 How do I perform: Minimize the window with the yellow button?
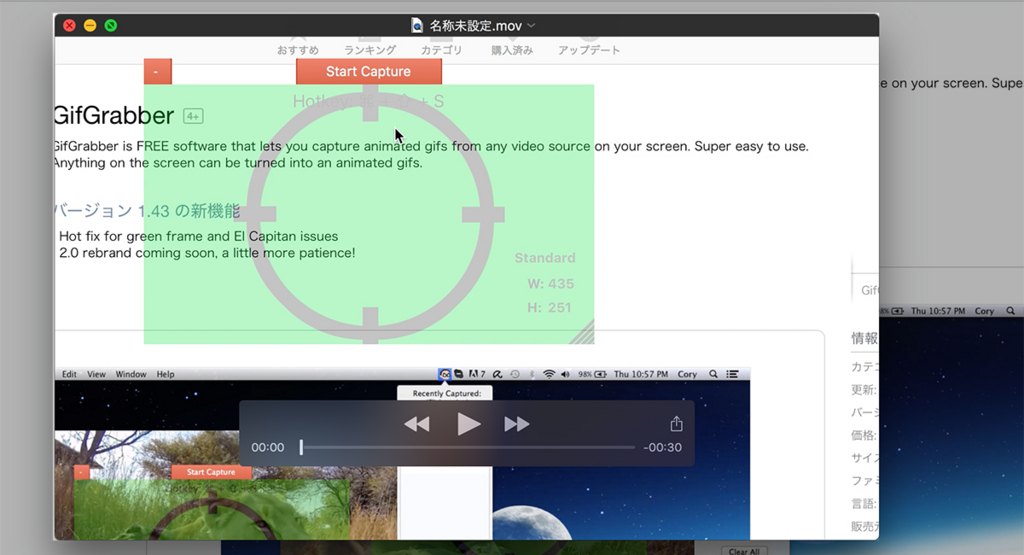pos(90,25)
